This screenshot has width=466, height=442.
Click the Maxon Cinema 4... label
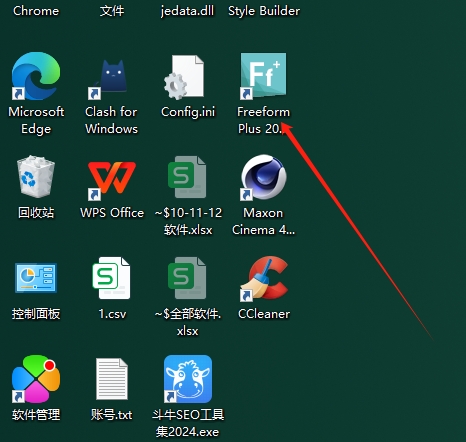point(263,221)
